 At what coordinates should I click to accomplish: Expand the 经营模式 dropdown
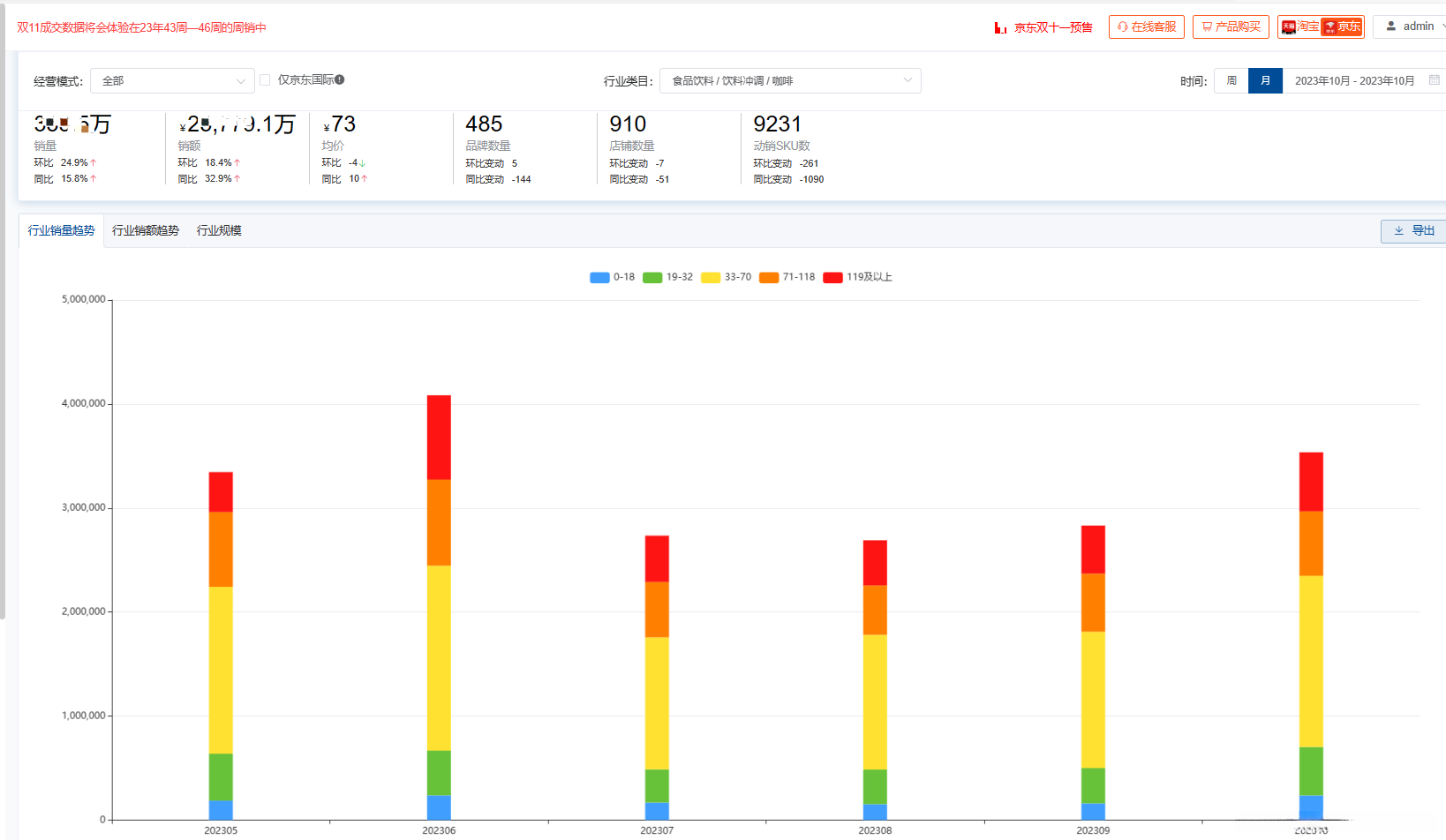tap(172, 81)
